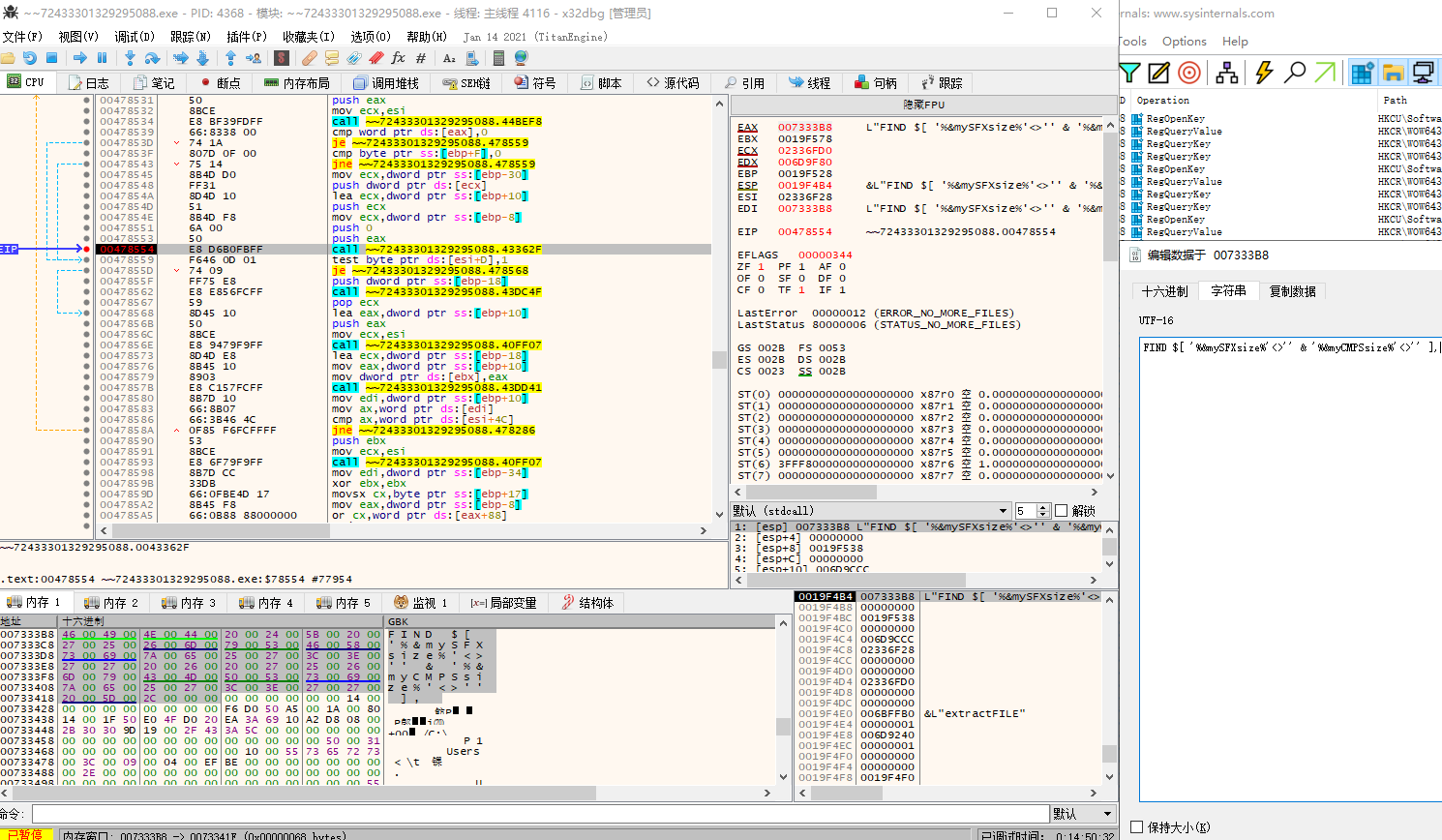Increase the argument count spinner value
Image resolution: width=1442 pixels, height=840 pixels.
pyautogui.click(x=1043, y=507)
